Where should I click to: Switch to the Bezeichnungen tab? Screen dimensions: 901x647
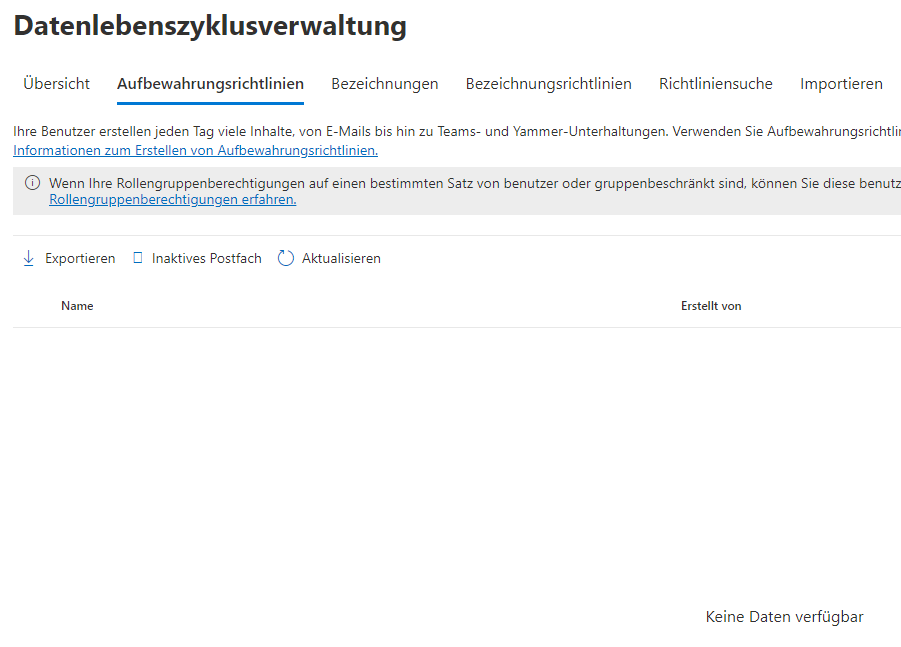(x=384, y=84)
